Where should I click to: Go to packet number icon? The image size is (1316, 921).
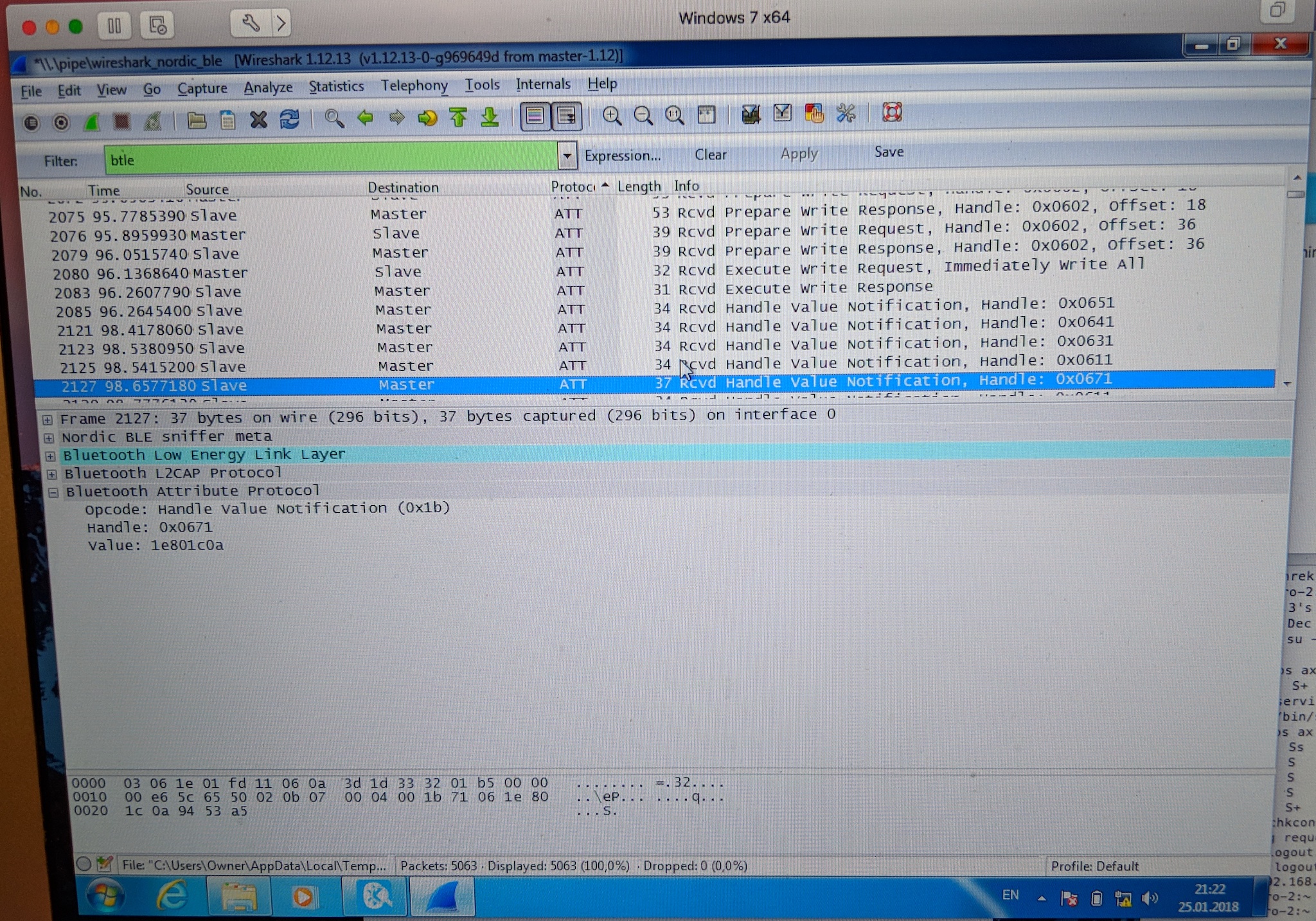point(427,118)
